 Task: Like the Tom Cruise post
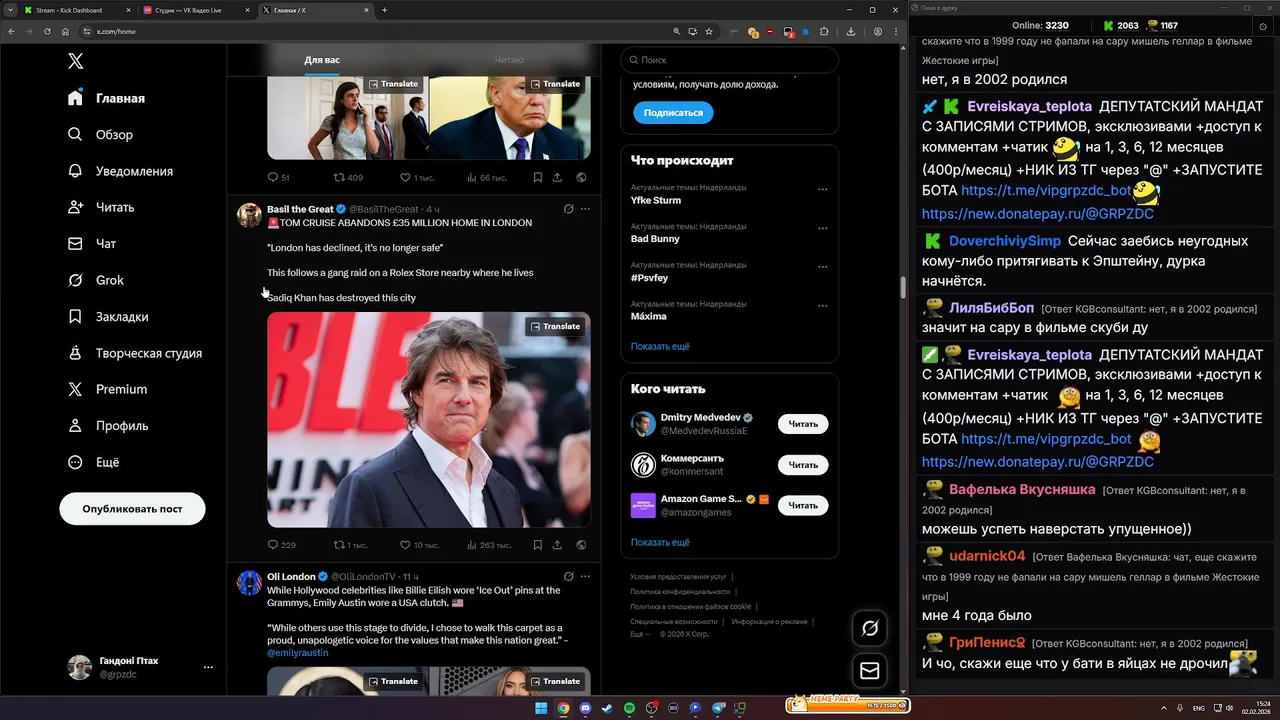tap(419, 545)
